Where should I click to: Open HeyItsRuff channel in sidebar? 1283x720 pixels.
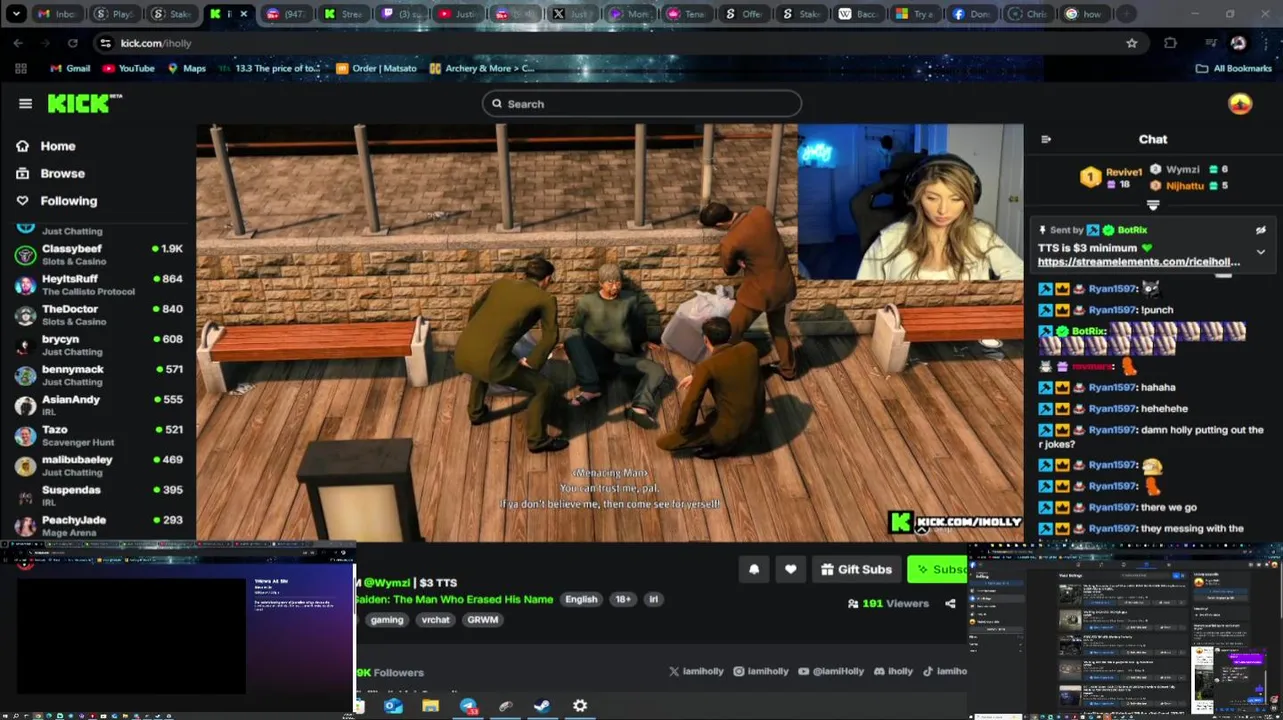pos(98,284)
